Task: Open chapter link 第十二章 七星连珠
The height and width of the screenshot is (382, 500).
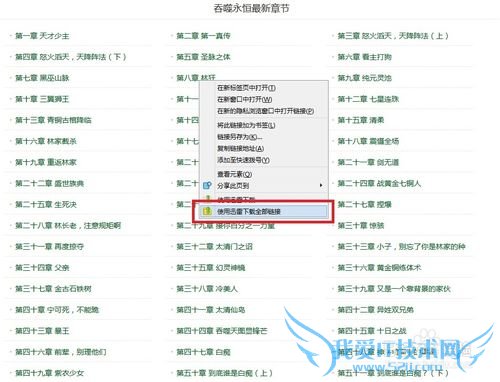Action: click(x=368, y=99)
